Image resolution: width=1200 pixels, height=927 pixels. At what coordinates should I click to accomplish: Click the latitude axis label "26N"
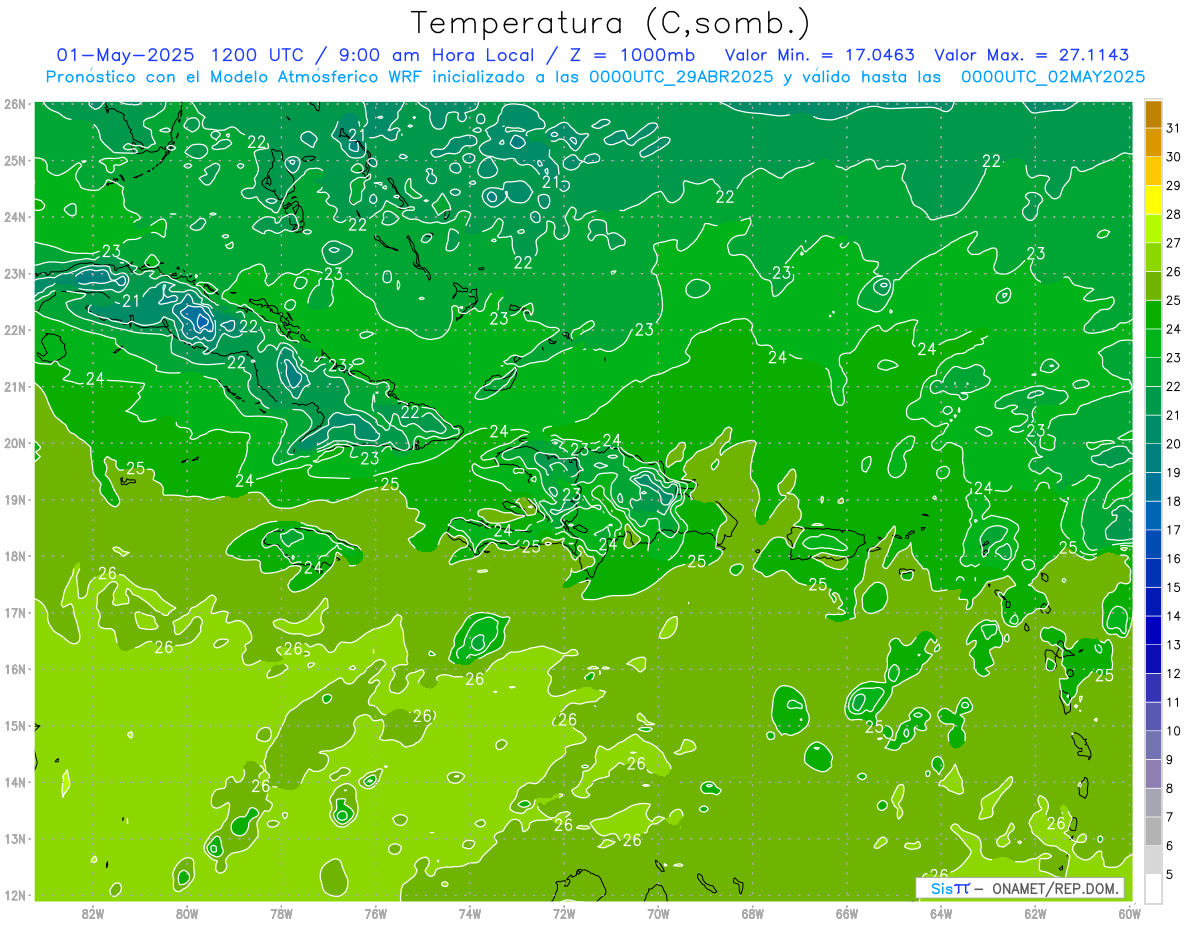tap(14, 104)
